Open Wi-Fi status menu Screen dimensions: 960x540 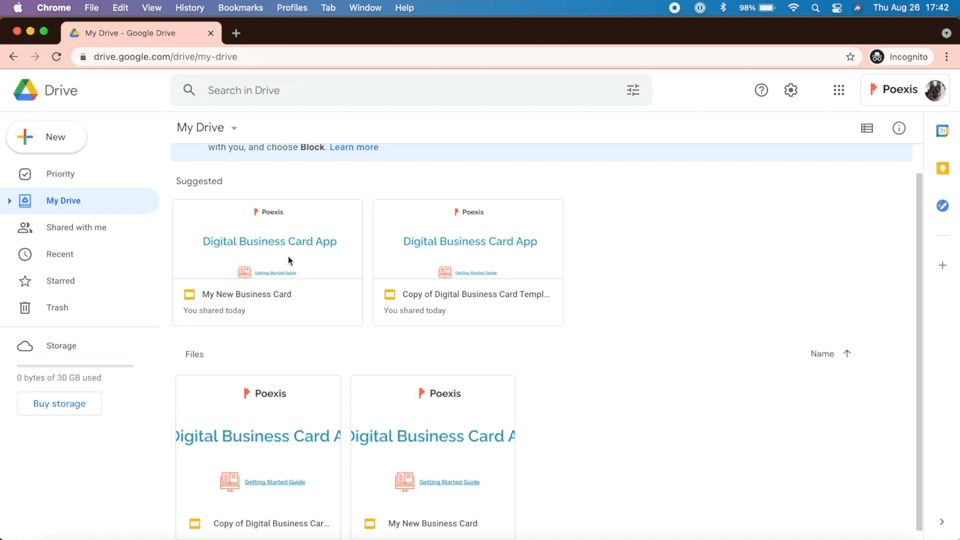793,8
